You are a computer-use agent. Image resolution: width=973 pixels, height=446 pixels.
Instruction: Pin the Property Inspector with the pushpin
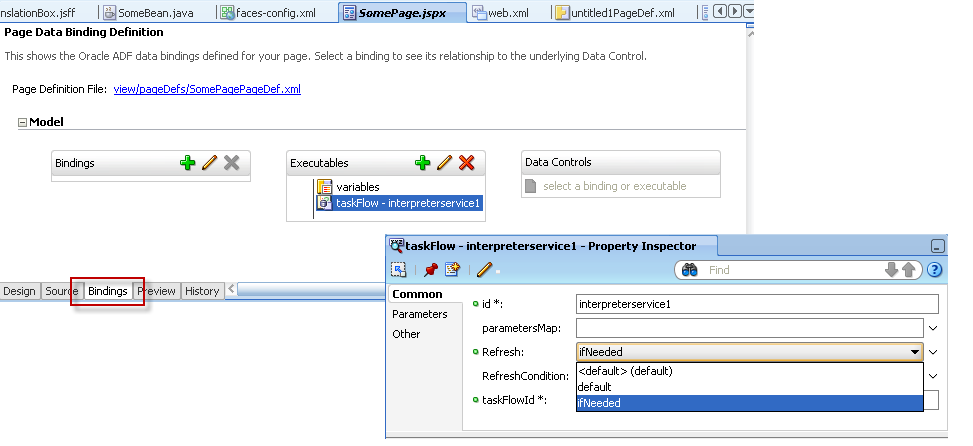tap(431, 270)
